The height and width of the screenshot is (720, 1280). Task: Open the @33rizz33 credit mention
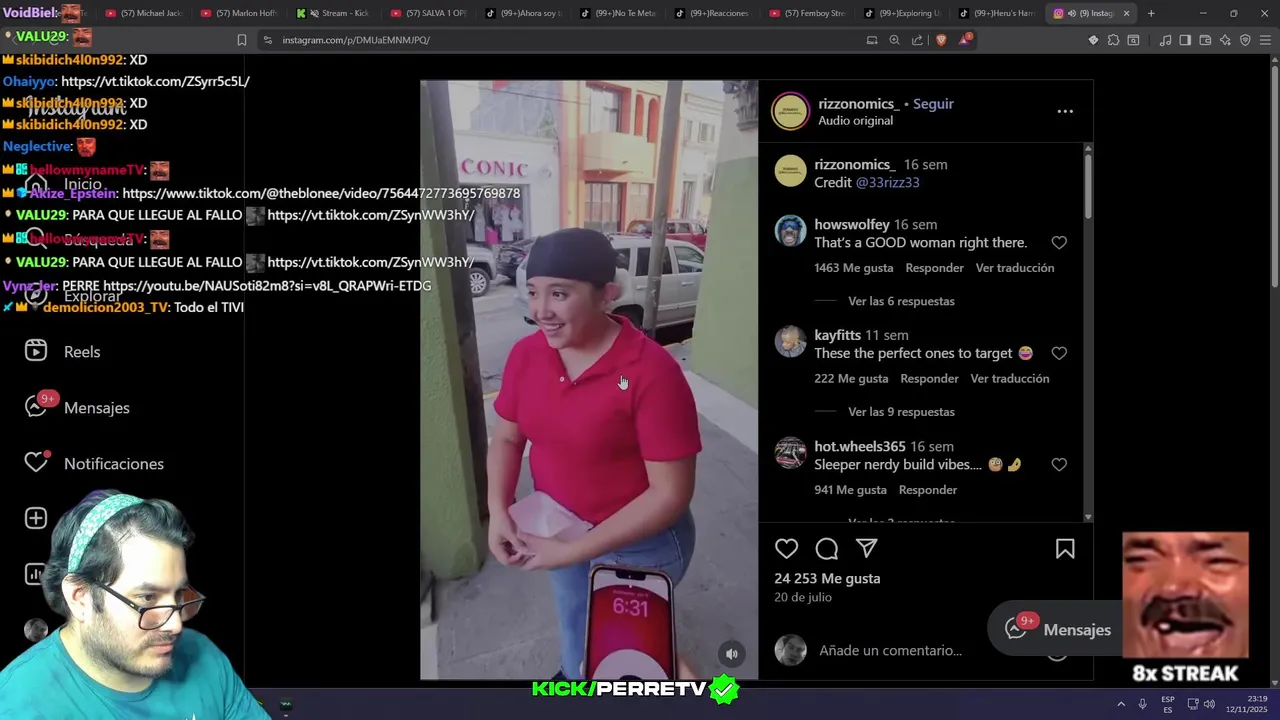[x=887, y=182]
